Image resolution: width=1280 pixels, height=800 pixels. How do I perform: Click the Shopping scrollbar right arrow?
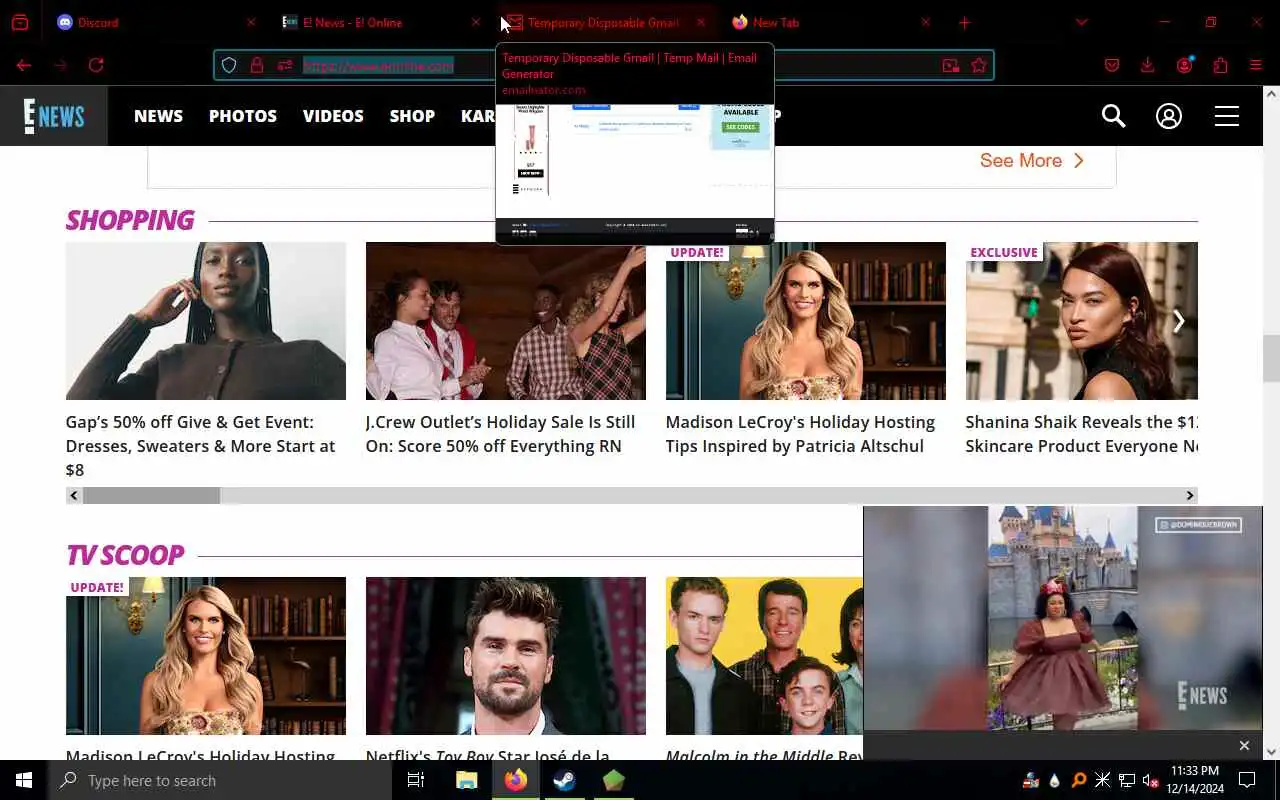point(1190,495)
